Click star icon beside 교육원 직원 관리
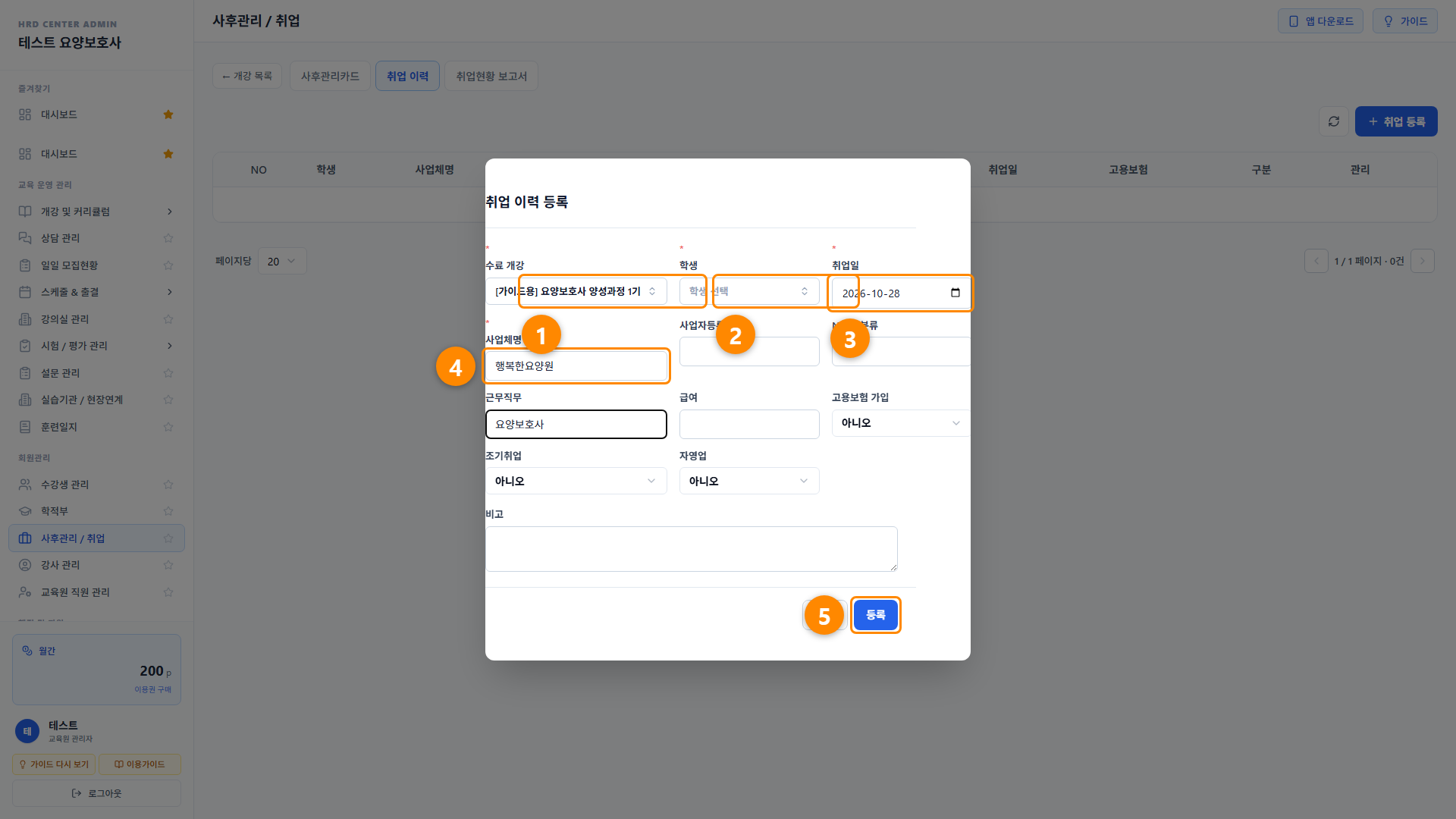The image size is (1456, 819). pos(168,592)
